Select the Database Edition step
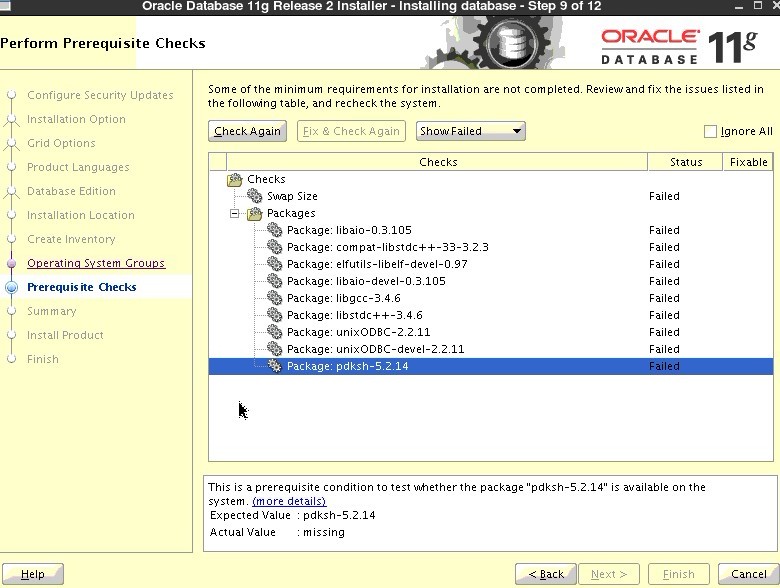The image size is (780, 588). pyautogui.click(x=71, y=191)
